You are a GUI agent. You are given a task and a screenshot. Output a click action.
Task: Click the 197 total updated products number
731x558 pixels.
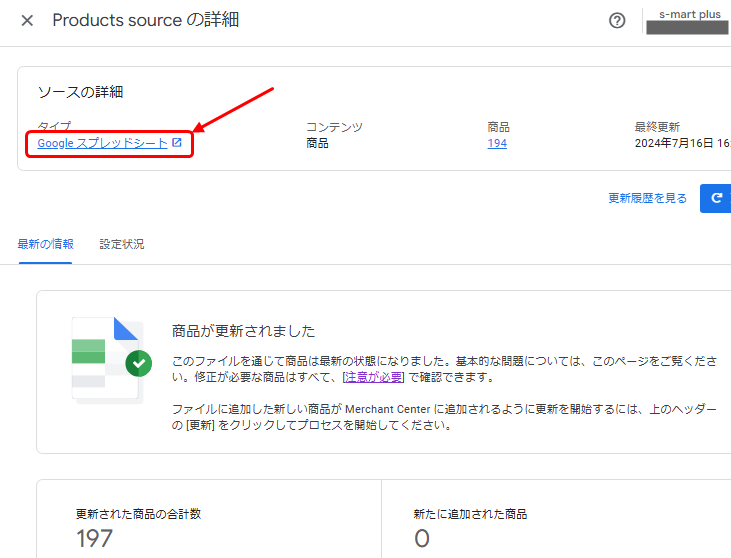[94, 538]
